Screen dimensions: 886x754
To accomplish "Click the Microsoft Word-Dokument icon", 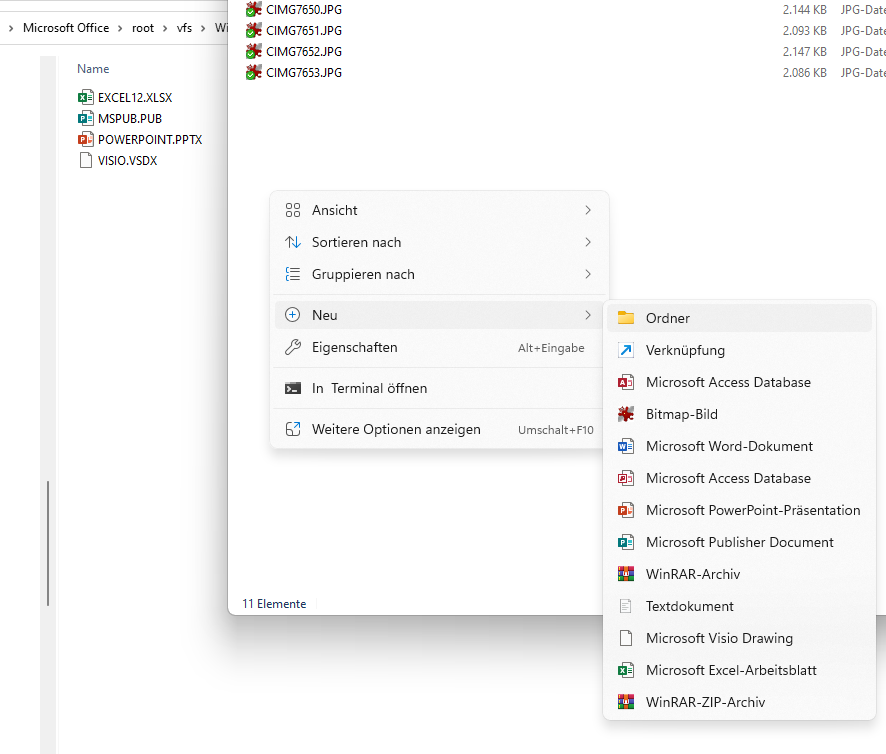I will [x=626, y=446].
